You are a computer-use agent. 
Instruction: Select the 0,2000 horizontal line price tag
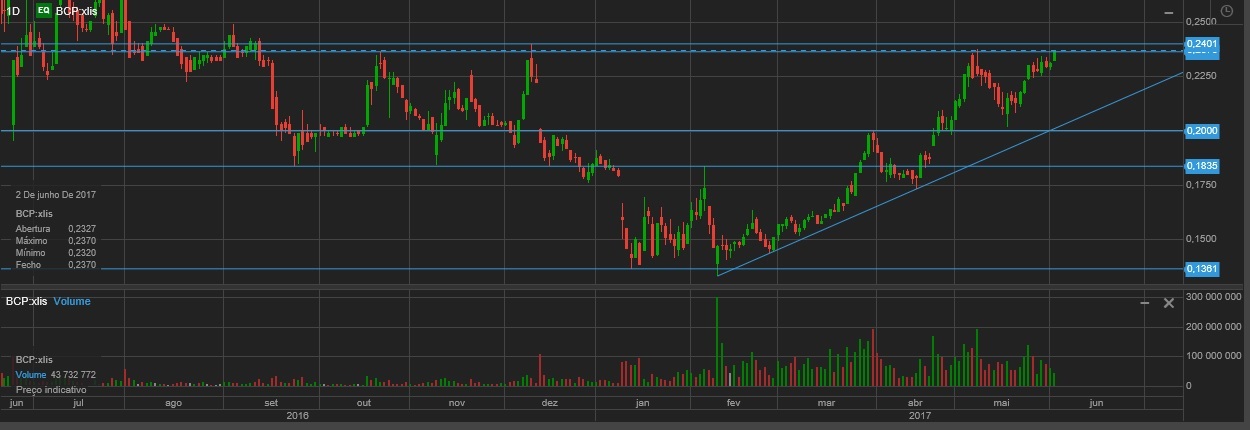1201,131
